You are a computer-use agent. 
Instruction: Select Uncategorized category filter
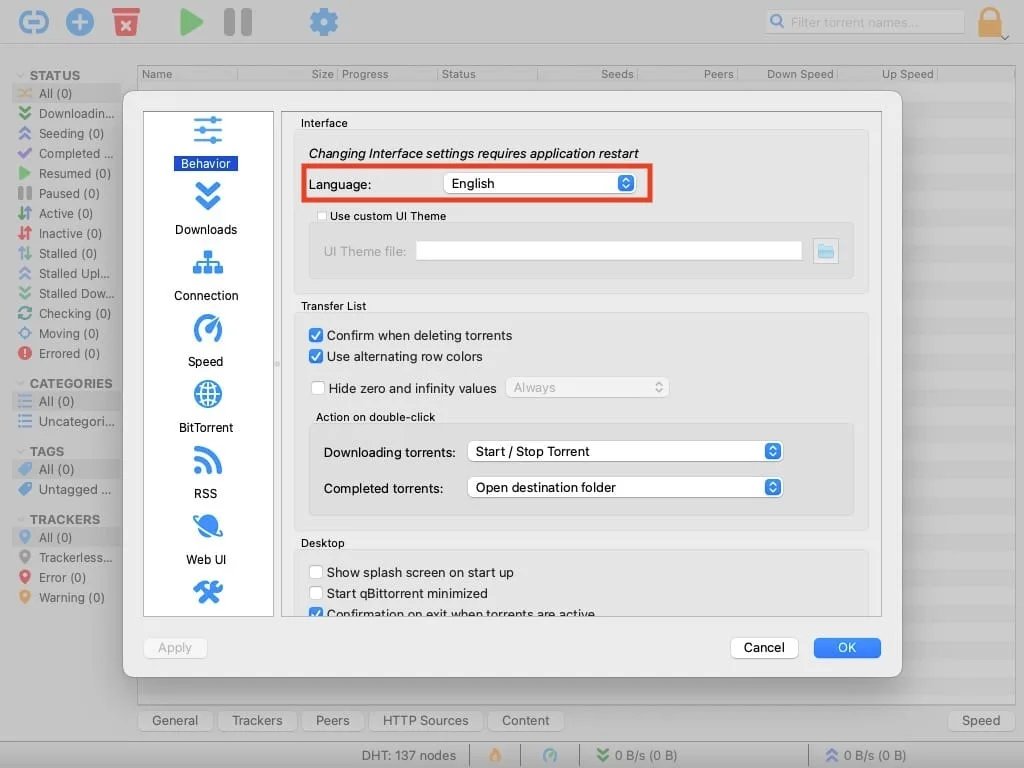pyautogui.click(x=67, y=421)
